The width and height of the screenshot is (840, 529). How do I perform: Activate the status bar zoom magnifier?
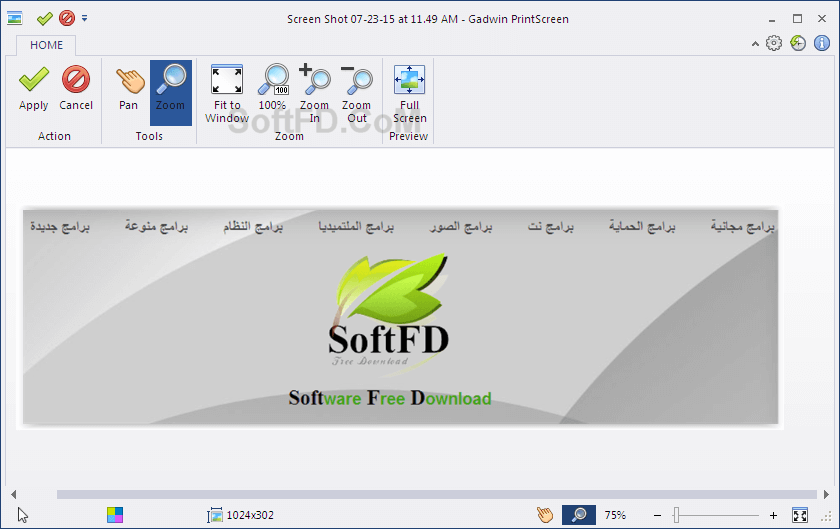click(579, 515)
